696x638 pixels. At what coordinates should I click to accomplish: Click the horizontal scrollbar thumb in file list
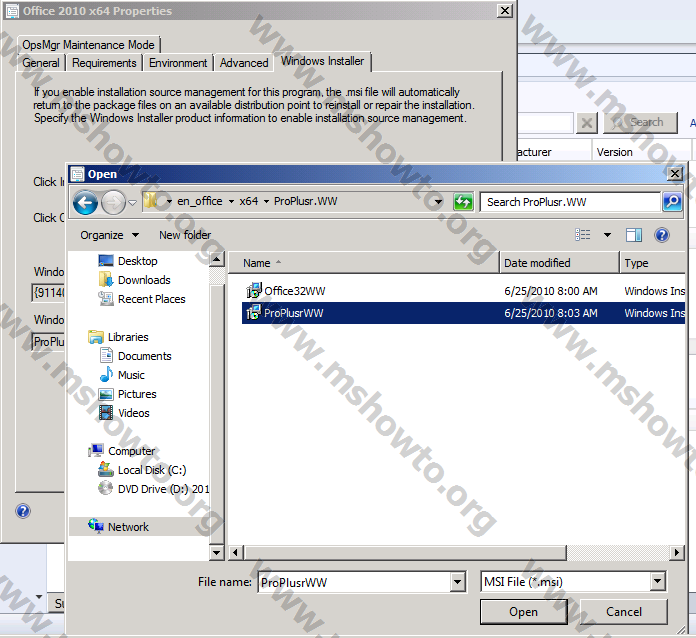coord(405,553)
